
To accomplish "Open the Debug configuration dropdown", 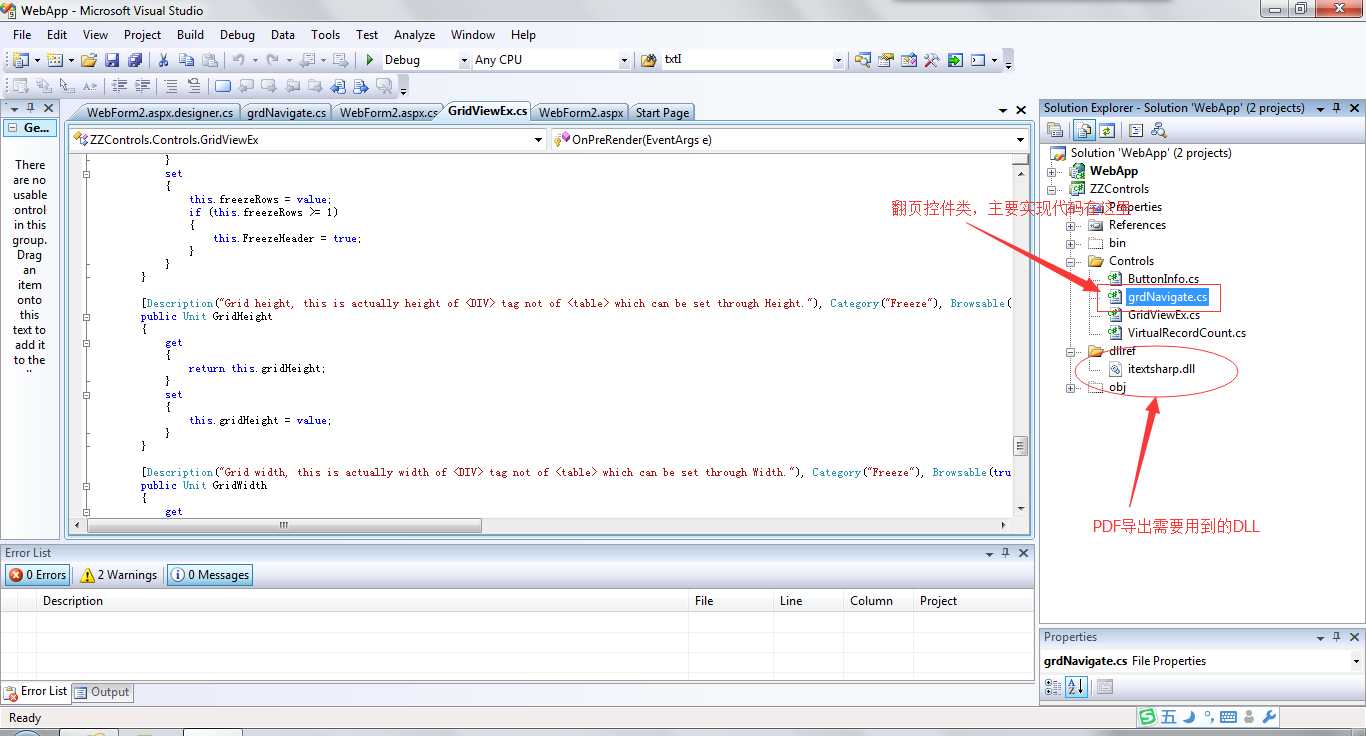I will click(464, 60).
